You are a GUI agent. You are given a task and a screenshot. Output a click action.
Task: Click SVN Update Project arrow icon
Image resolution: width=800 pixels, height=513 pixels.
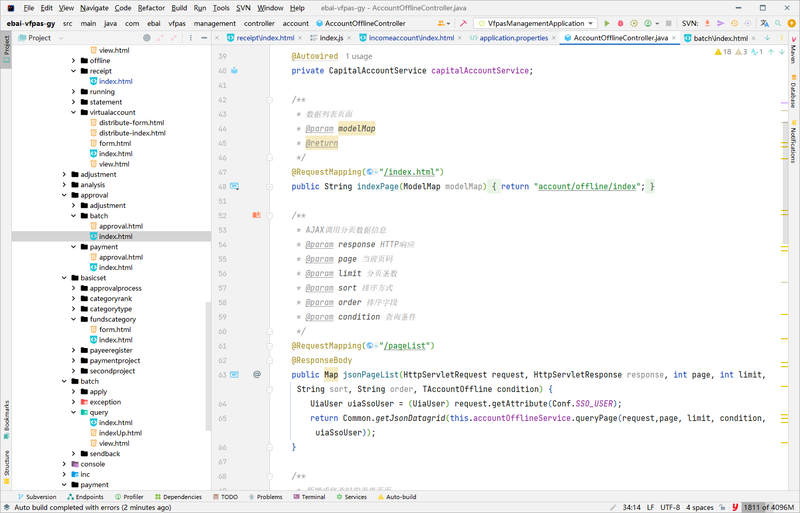click(708, 22)
